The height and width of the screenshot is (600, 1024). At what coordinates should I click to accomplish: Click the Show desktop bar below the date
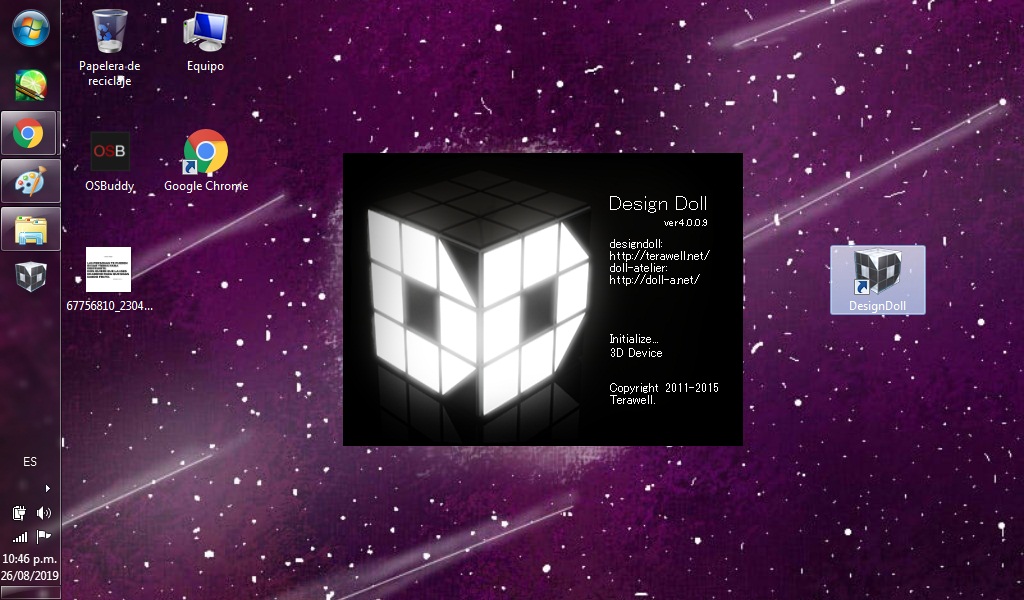[x=30, y=593]
